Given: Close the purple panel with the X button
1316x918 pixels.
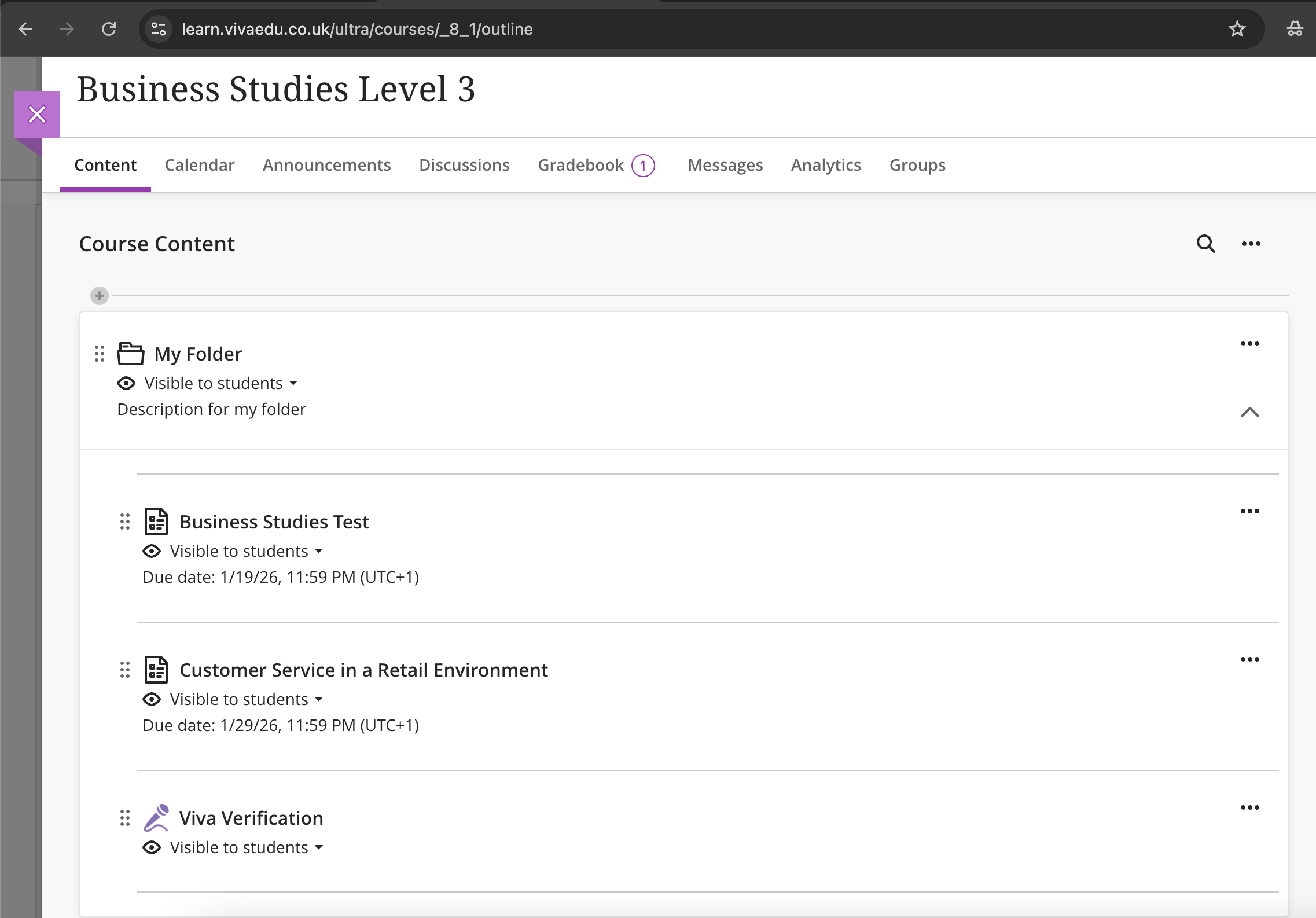Looking at the screenshot, I should click(36, 114).
